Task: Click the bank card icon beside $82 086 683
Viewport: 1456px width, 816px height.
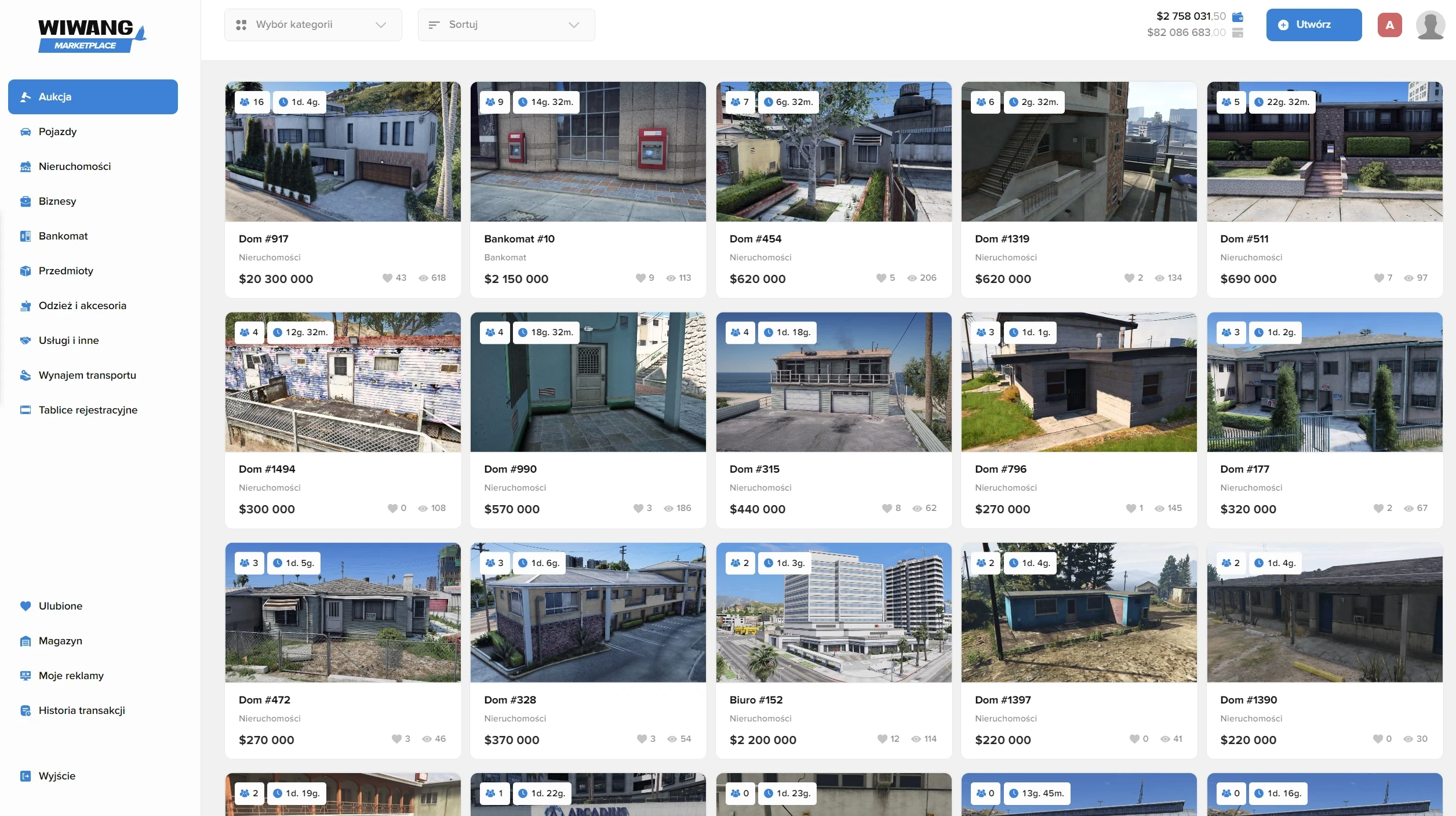Action: [x=1237, y=32]
